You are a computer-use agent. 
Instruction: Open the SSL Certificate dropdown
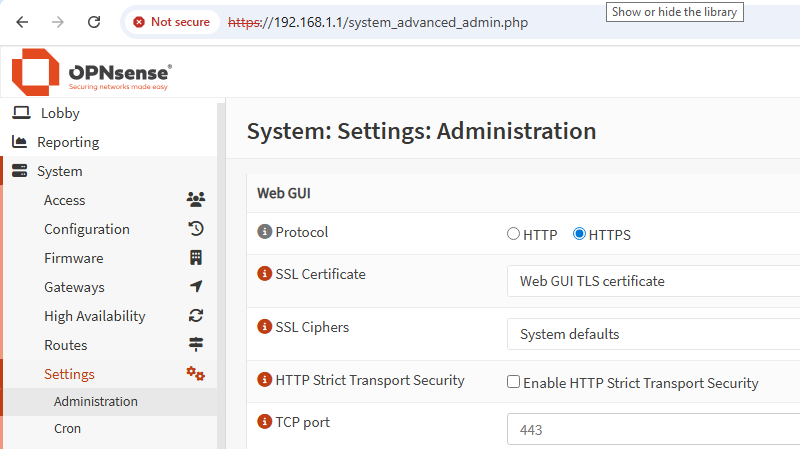(653, 281)
